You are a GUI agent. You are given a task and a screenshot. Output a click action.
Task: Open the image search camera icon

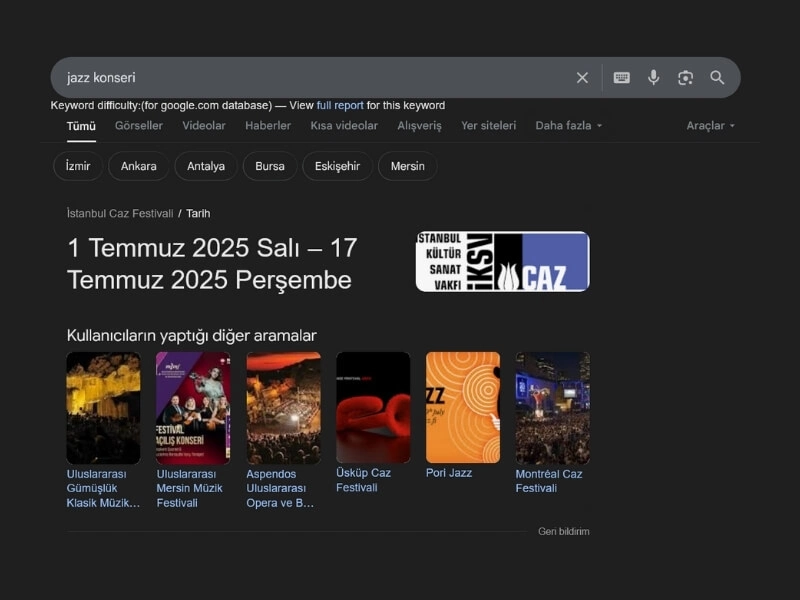click(685, 78)
